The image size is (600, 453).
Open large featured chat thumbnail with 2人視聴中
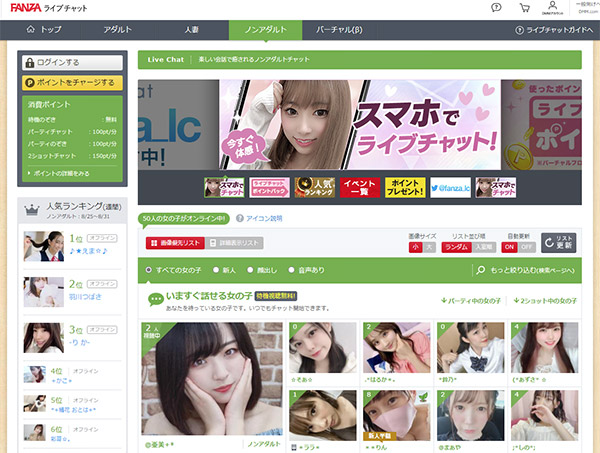pyautogui.click(x=212, y=379)
